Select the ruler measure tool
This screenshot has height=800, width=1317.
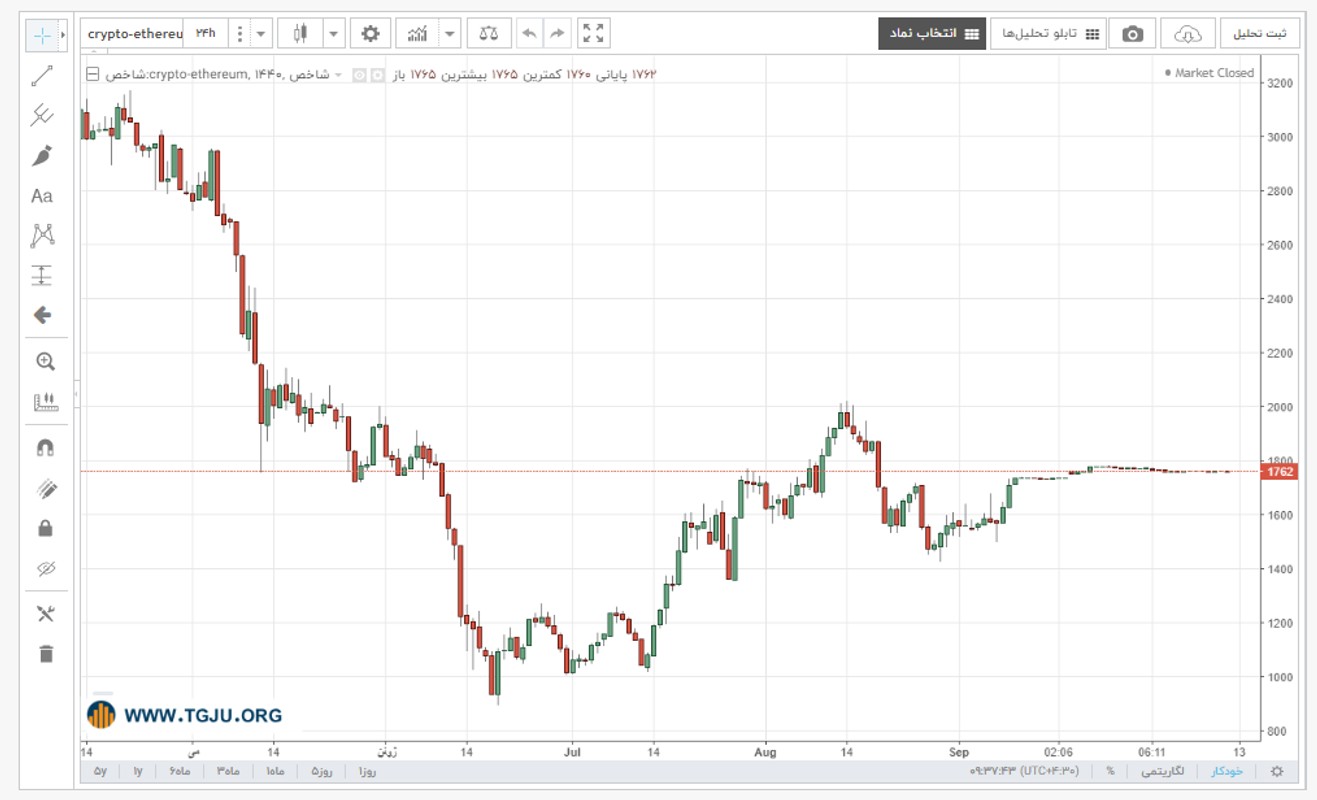(45, 402)
